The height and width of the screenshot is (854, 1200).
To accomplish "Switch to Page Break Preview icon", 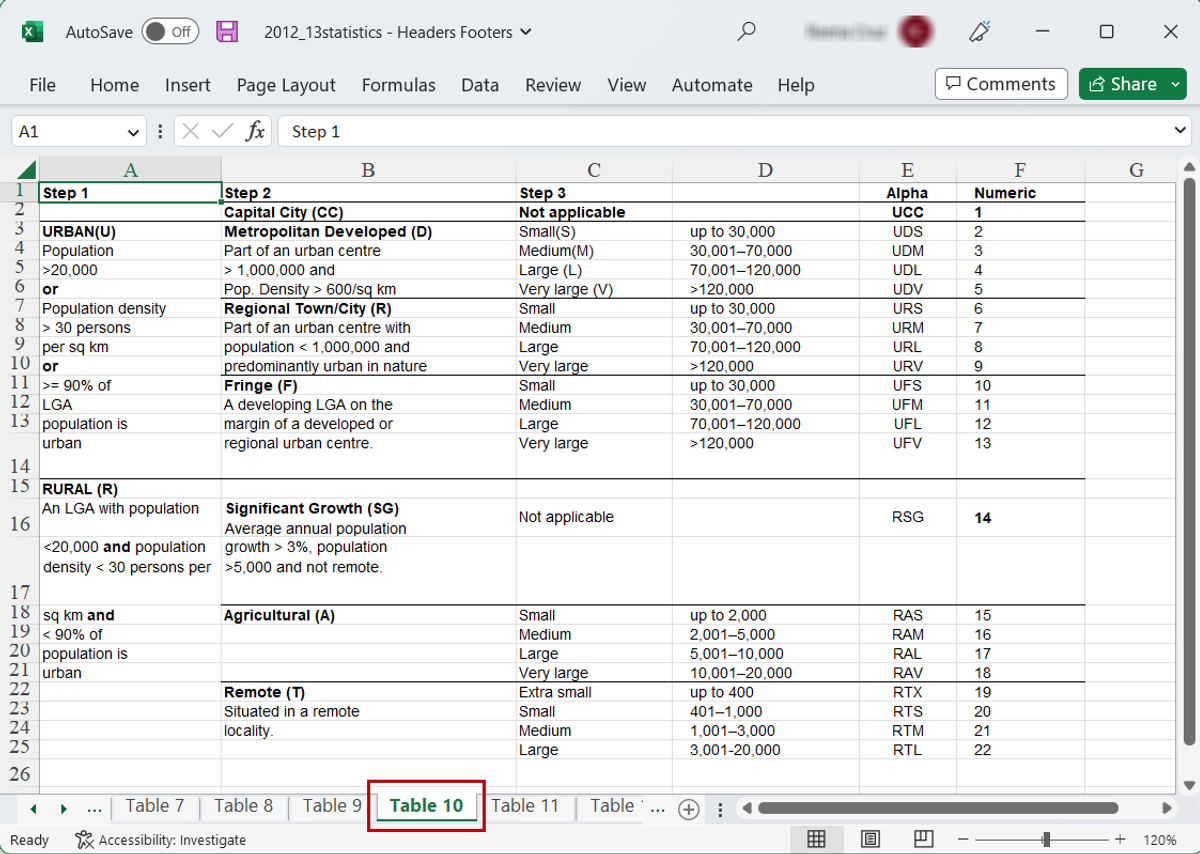I will (923, 839).
